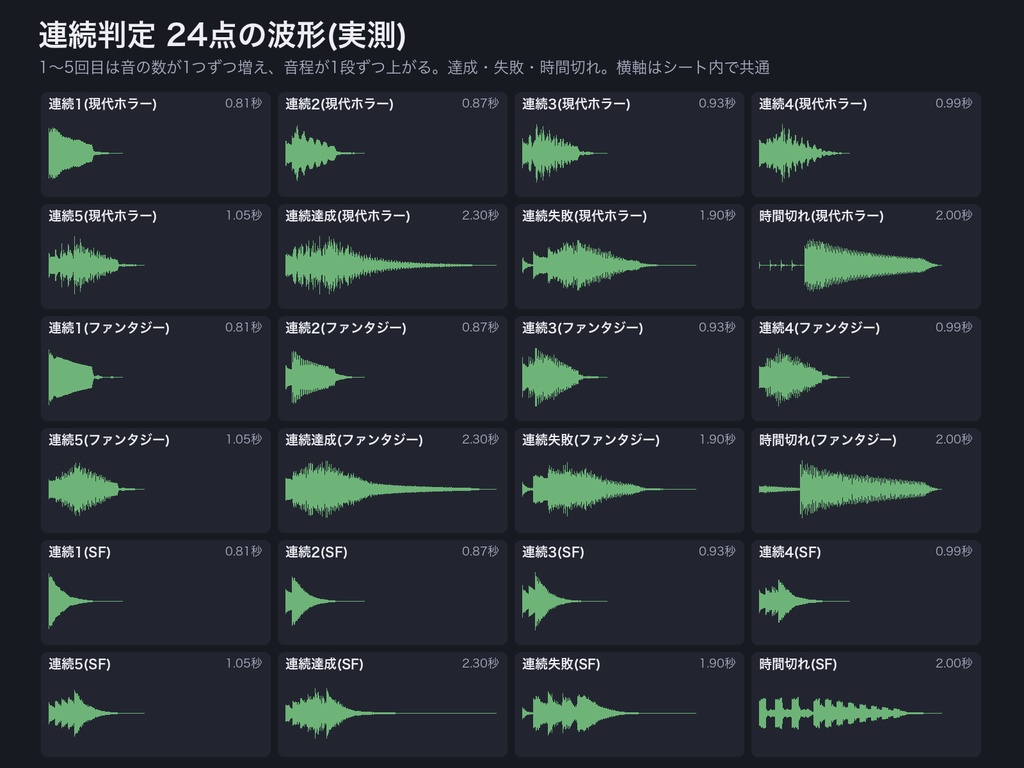Click the 1.05秒 duration on 連続5(ファンタジー)
The height and width of the screenshot is (768, 1024).
(x=244, y=439)
